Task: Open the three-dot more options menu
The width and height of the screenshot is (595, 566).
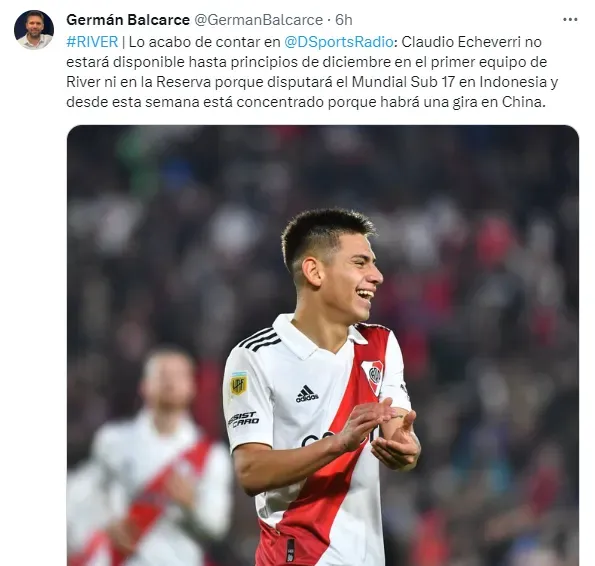Action: (570, 20)
